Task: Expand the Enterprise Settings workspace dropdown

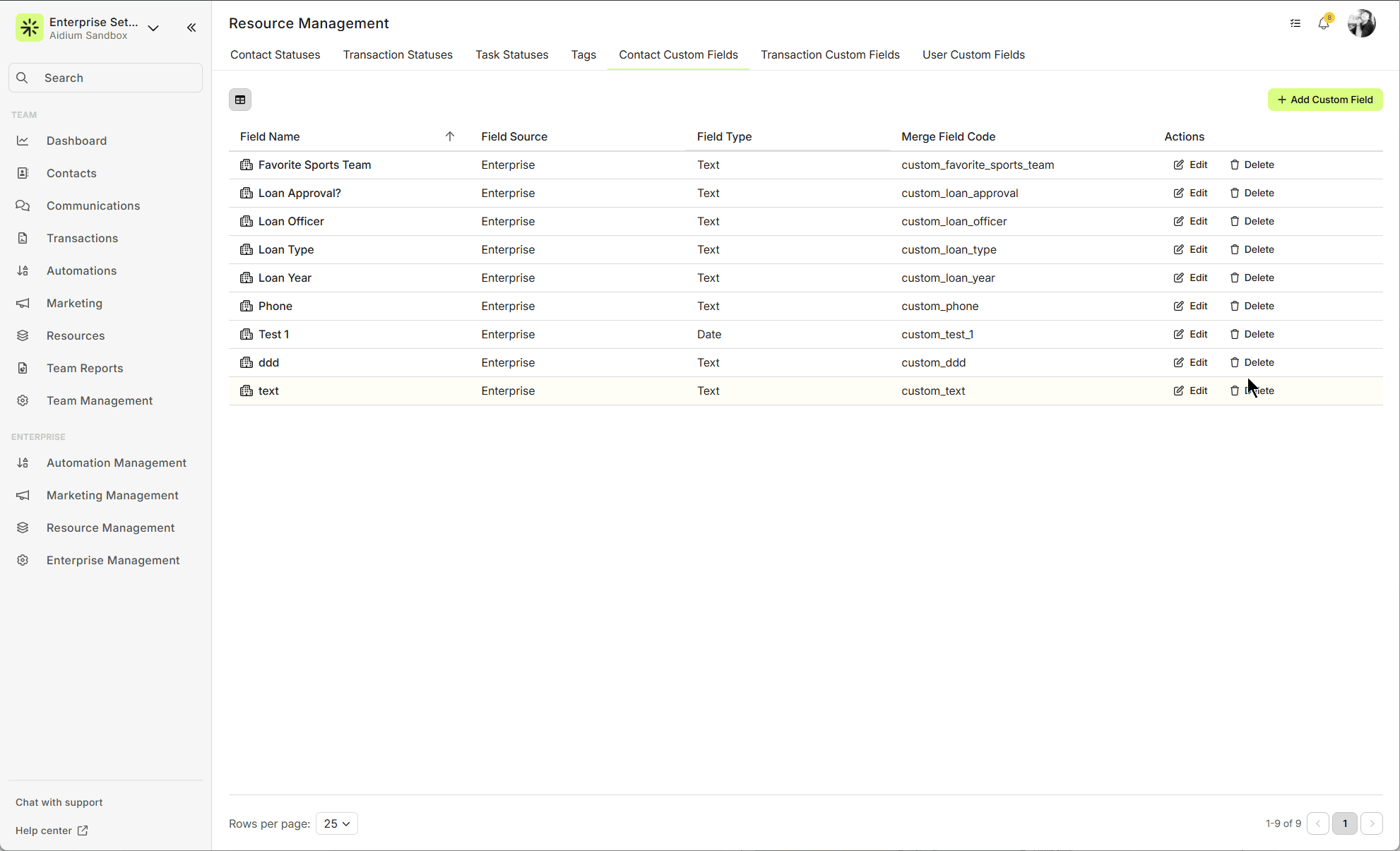Action: 153,28
